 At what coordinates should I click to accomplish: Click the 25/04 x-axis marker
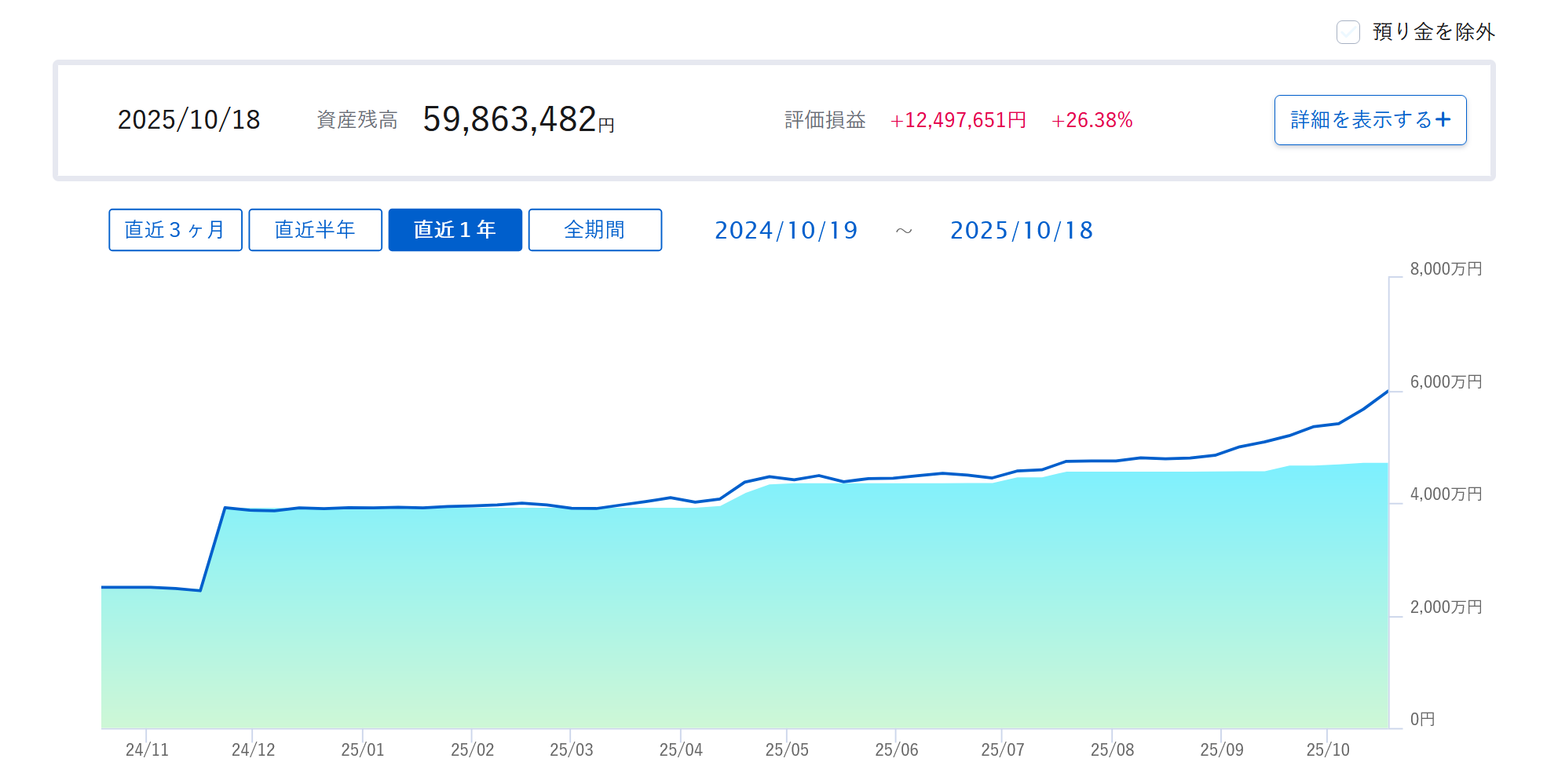coord(681,749)
